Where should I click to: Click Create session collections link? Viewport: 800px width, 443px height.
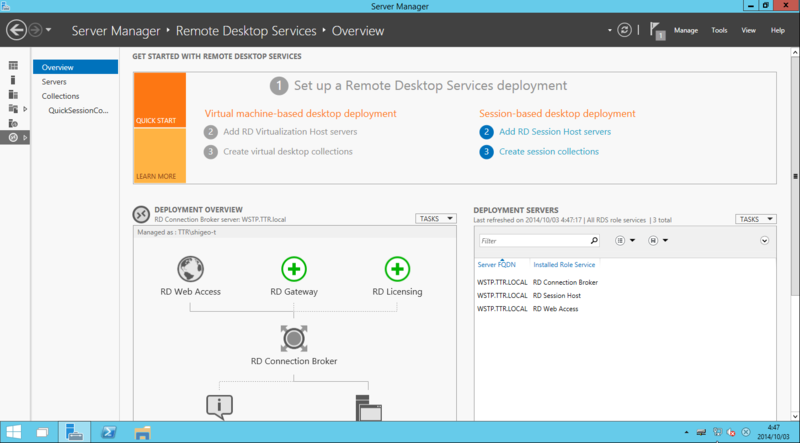click(x=549, y=152)
